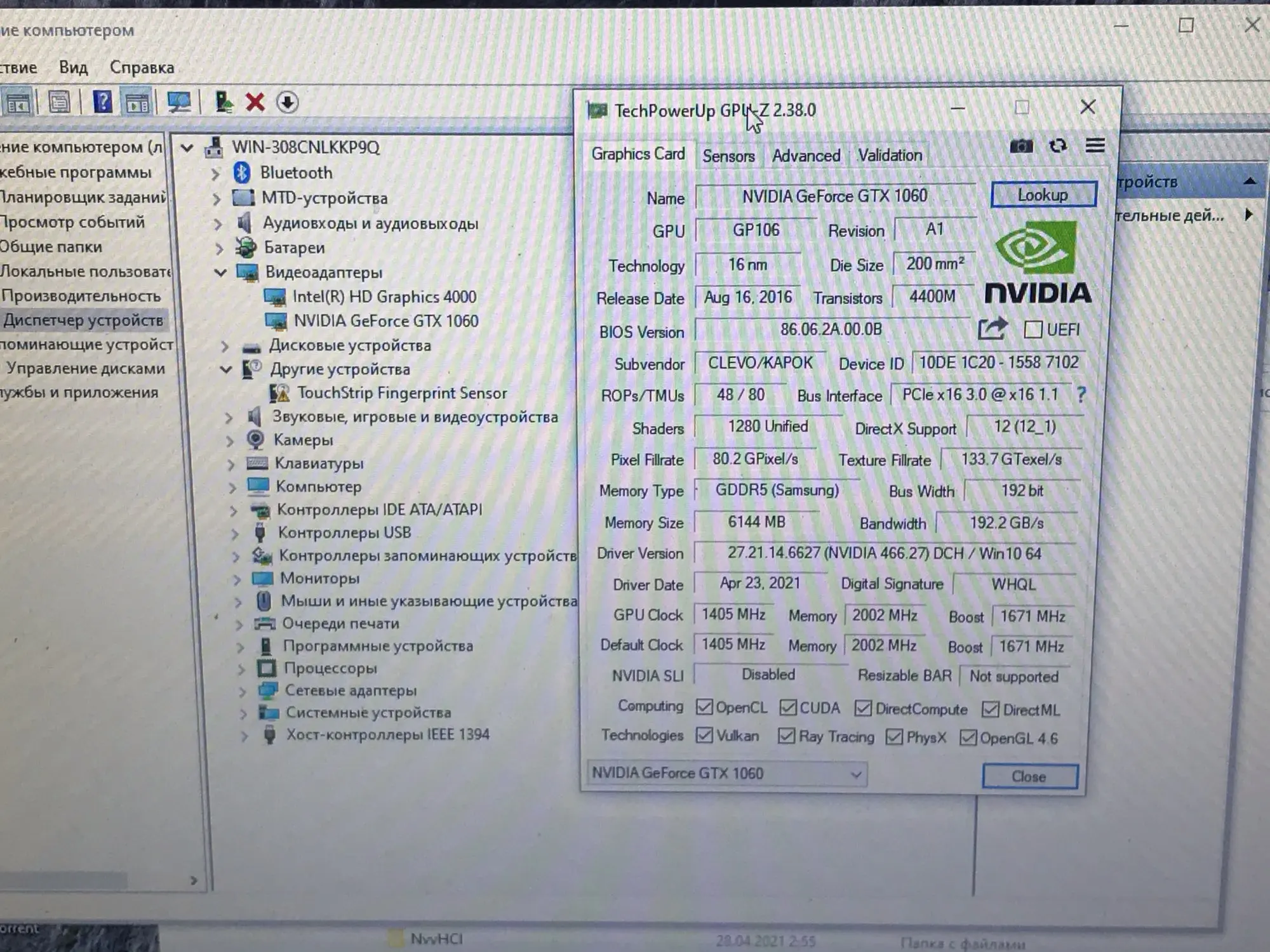Select Intel(R) HD Graphics 4000 device
The width and height of the screenshot is (1270, 952).
click(x=384, y=297)
